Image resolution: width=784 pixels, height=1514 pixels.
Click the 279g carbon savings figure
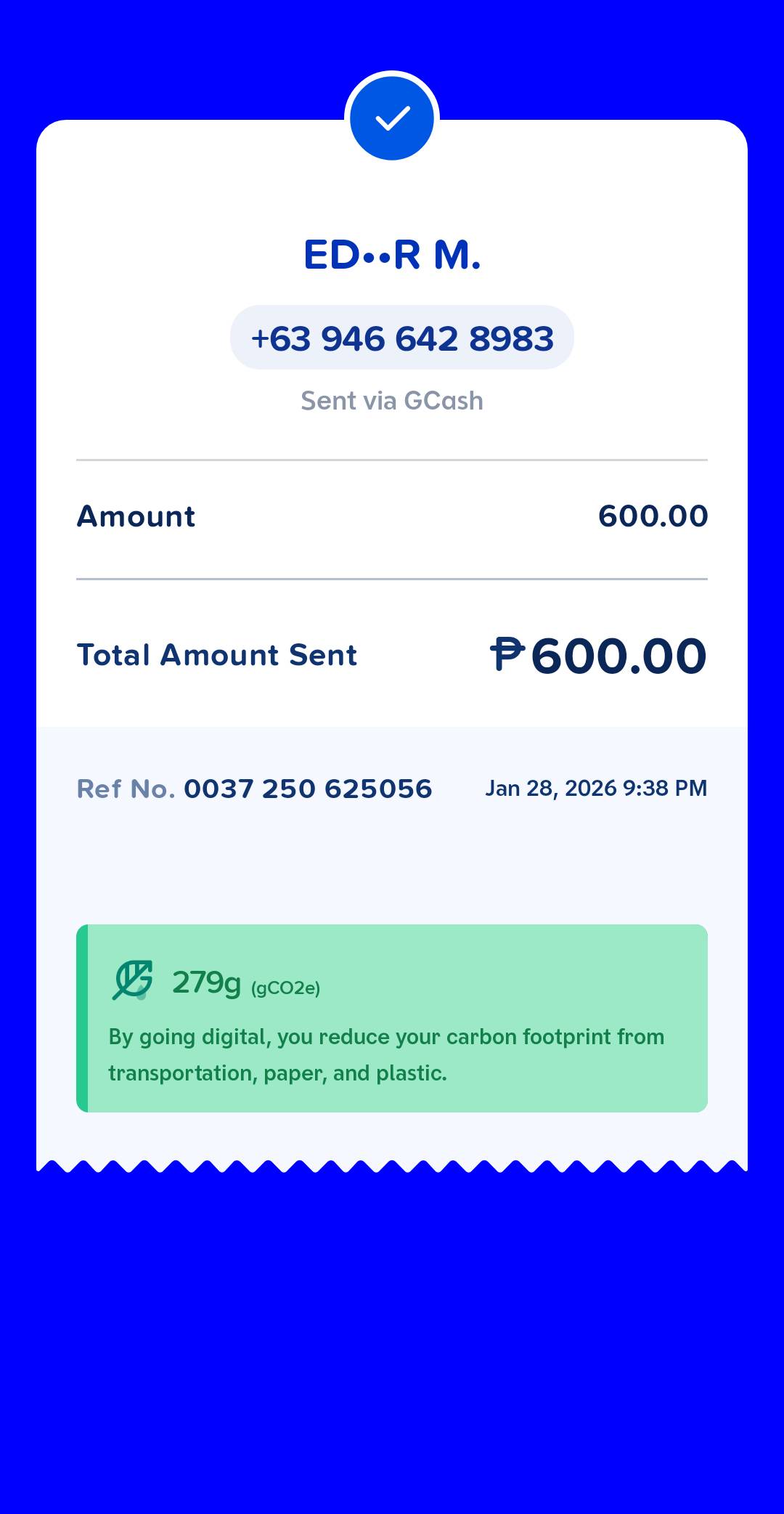click(x=206, y=982)
